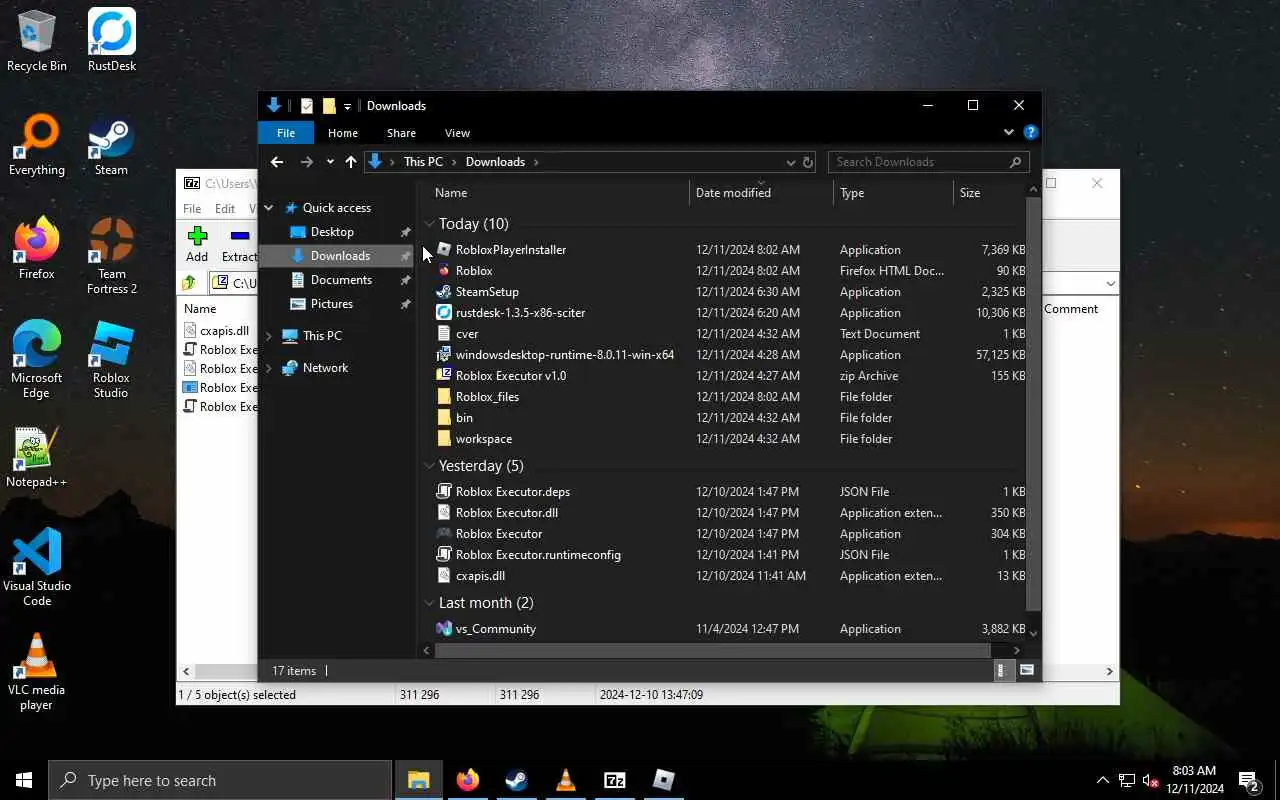Click 7-Zip icon in the taskbar
Image resolution: width=1280 pixels, height=800 pixels.
point(614,780)
